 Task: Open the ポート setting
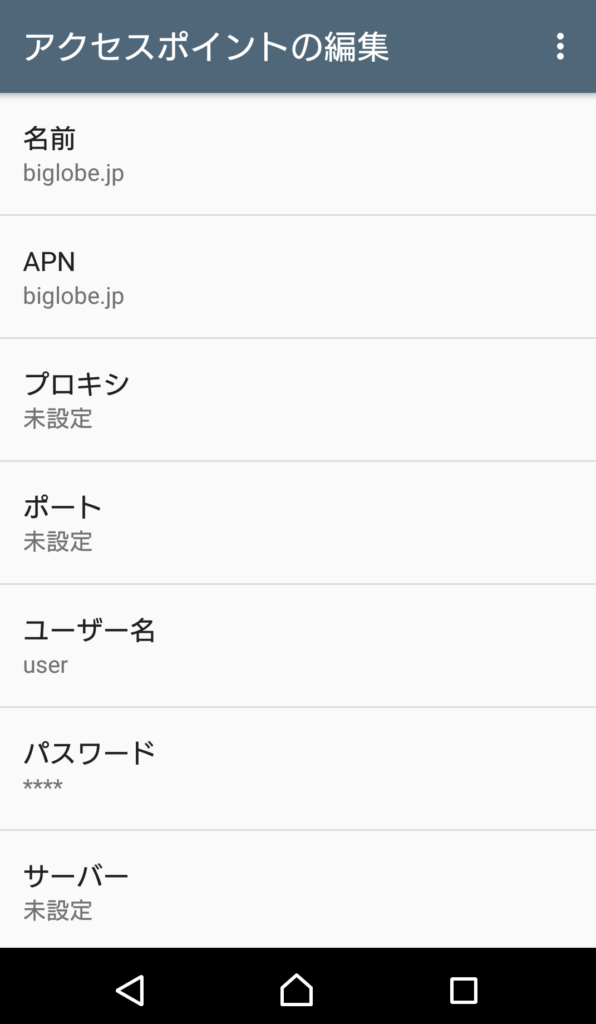298,522
